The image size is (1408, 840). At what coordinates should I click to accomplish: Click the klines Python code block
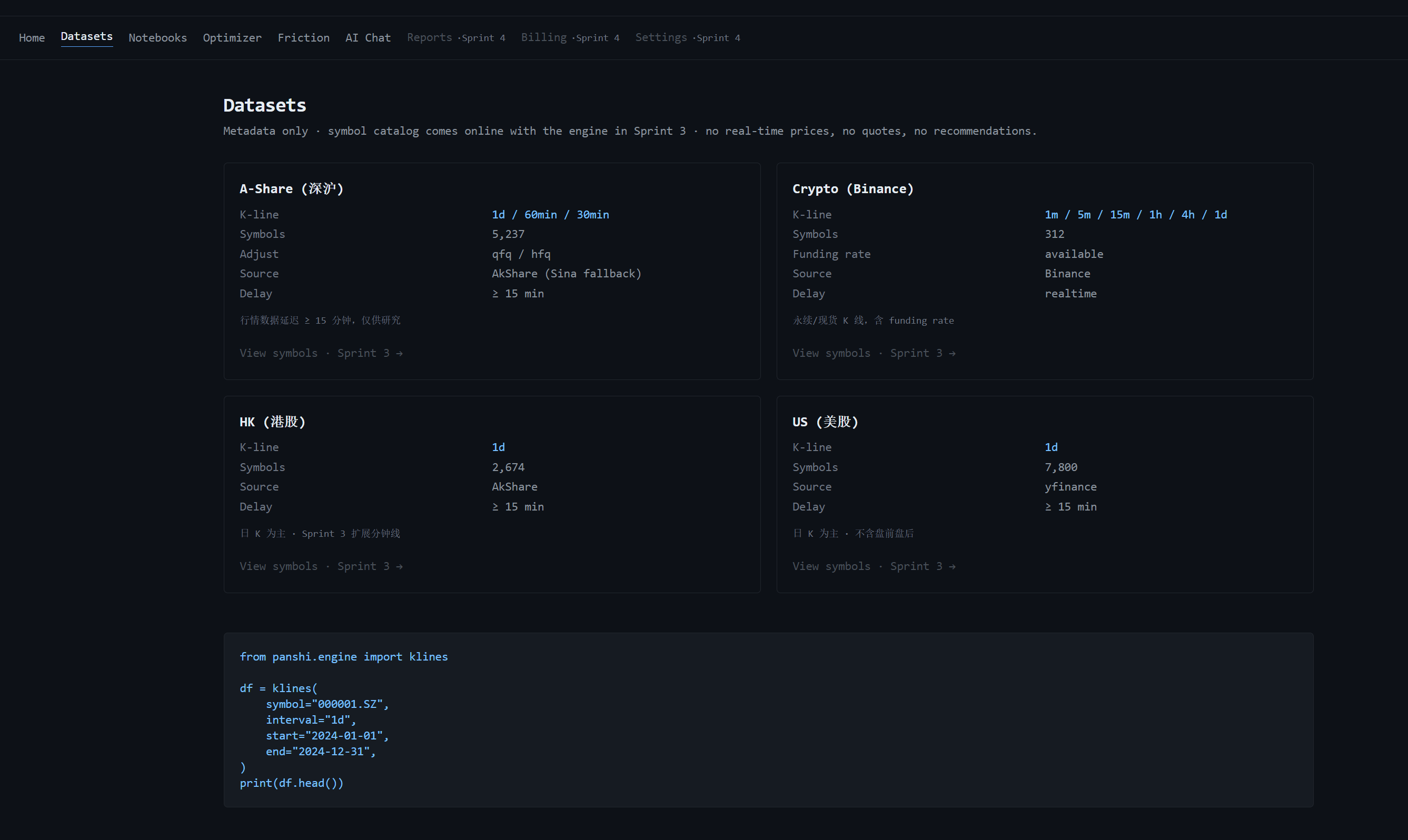click(x=768, y=719)
